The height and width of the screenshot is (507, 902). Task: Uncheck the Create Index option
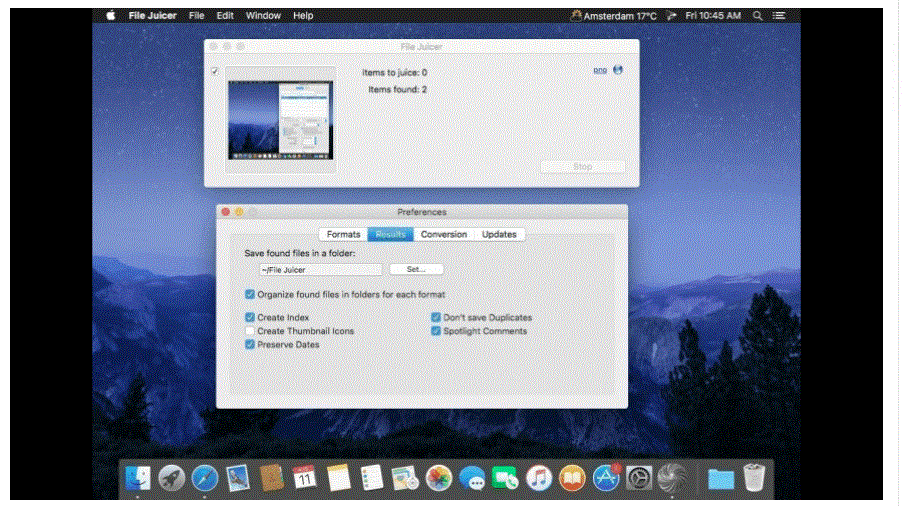tap(250, 317)
